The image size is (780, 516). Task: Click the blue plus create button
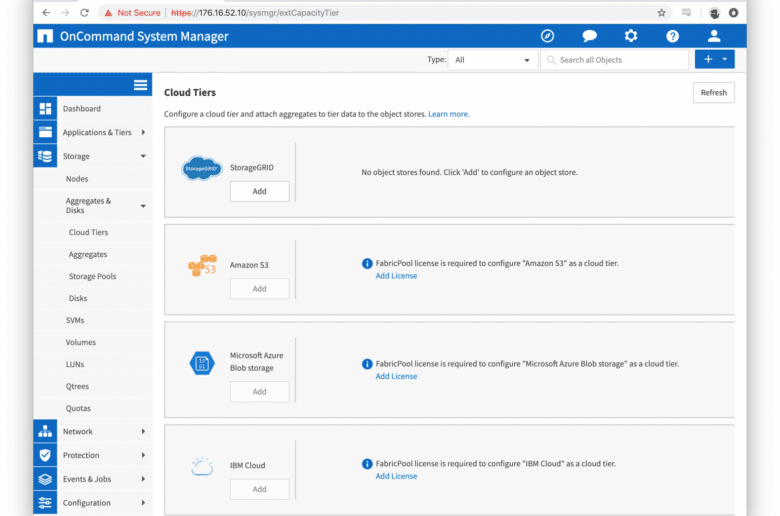(x=707, y=59)
